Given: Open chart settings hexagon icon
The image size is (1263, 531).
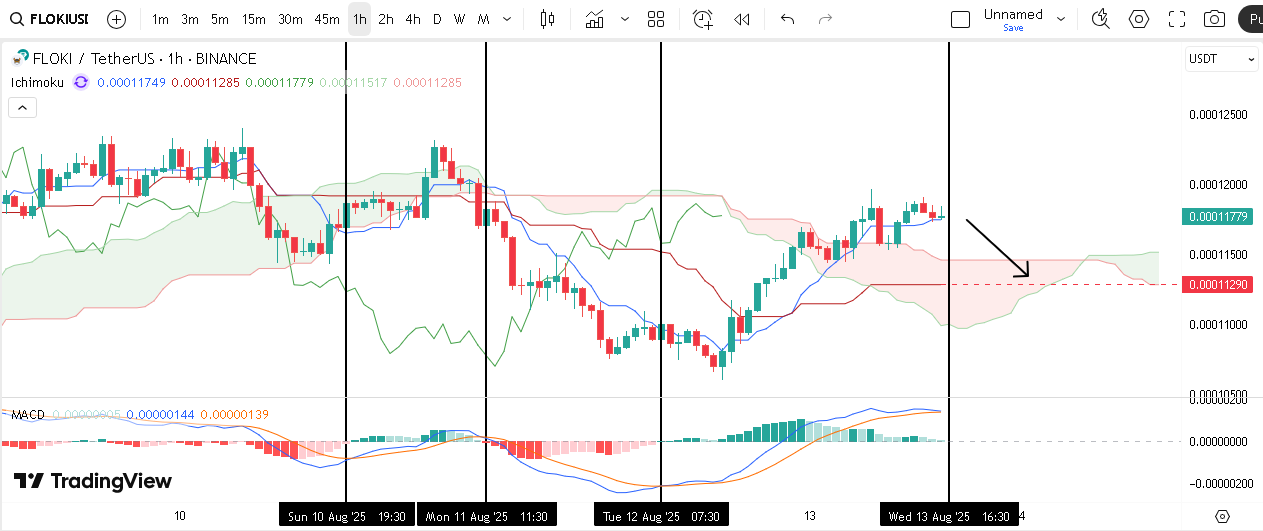Looking at the screenshot, I should pyautogui.click(x=1138, y=19).
